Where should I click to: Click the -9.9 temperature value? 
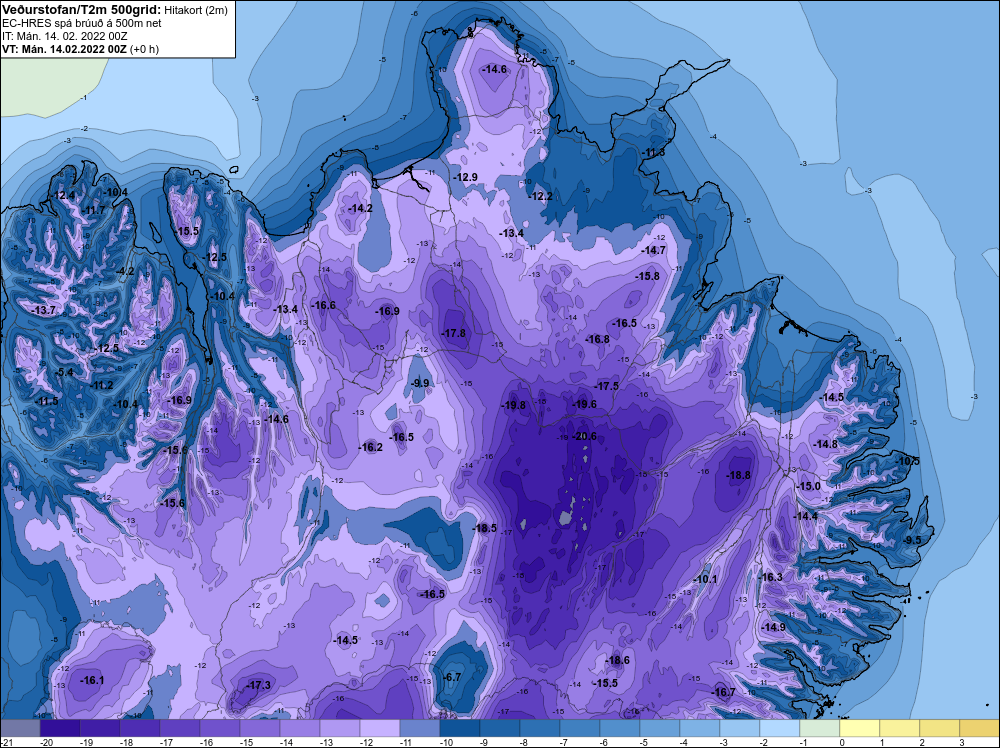[x=420, y=383]
